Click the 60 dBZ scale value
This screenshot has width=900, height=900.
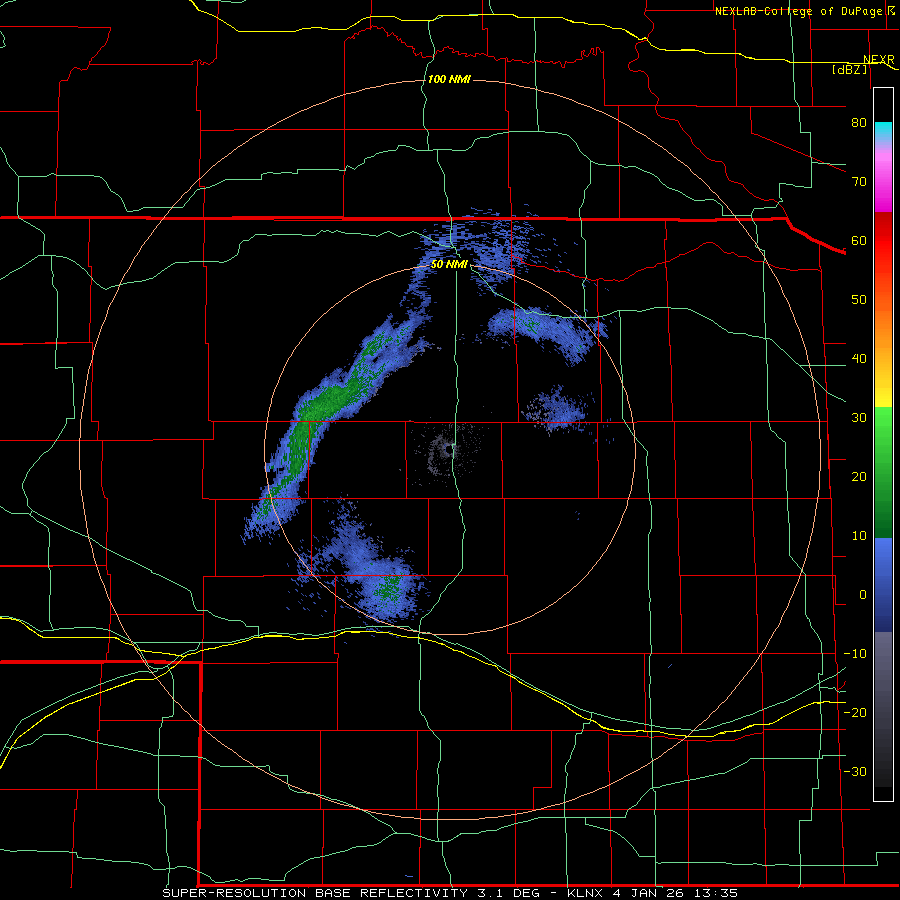[859, 240]
